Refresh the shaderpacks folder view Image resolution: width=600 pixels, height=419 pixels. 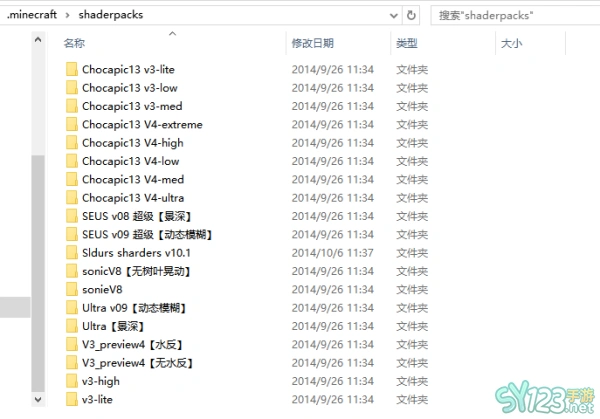[x=411, y=15]
